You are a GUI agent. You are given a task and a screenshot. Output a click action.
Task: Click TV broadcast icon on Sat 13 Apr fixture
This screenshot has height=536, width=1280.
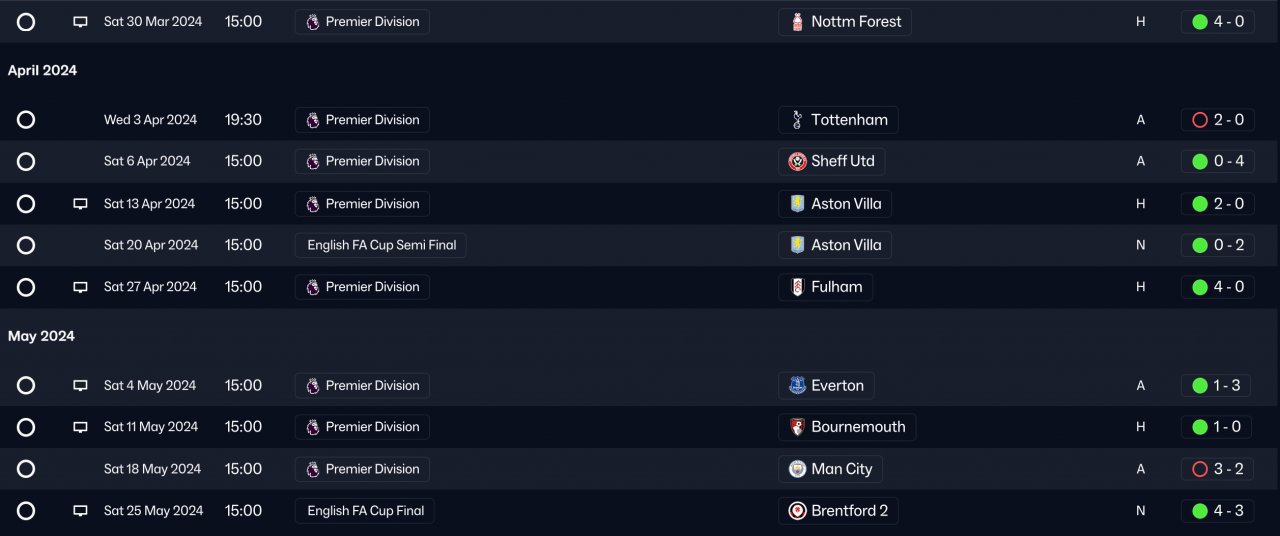81,204
